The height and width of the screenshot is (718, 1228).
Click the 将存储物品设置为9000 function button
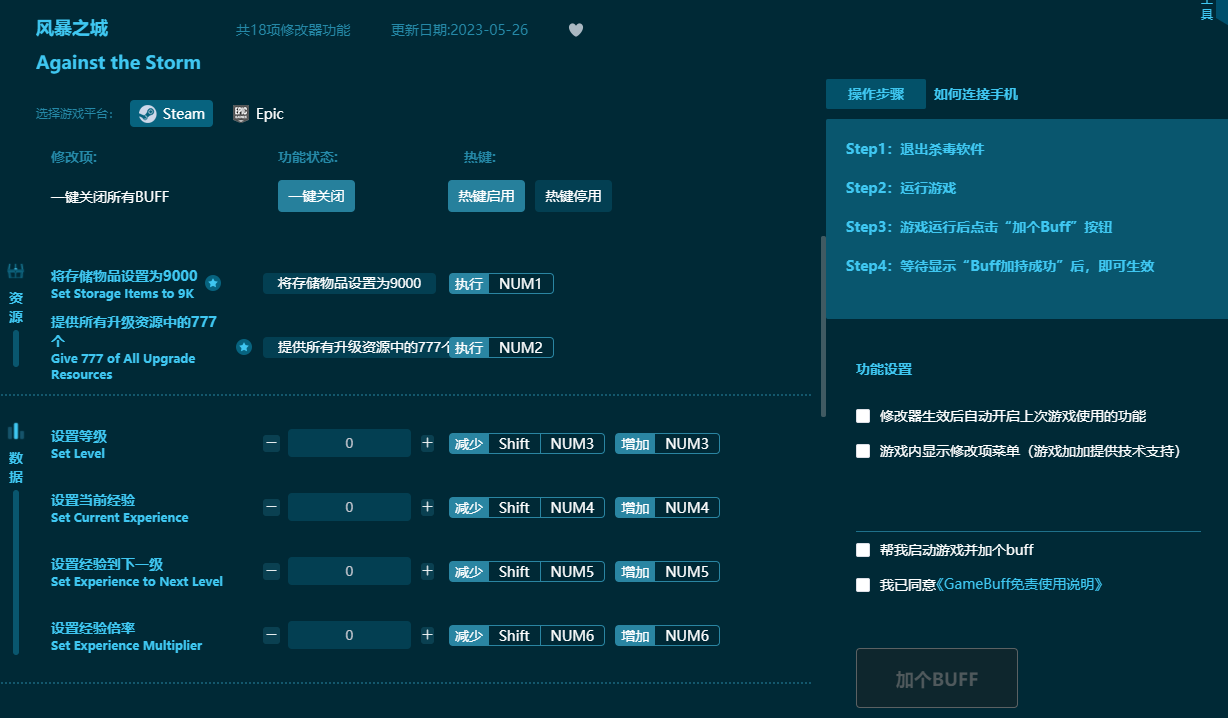(349, 284)
